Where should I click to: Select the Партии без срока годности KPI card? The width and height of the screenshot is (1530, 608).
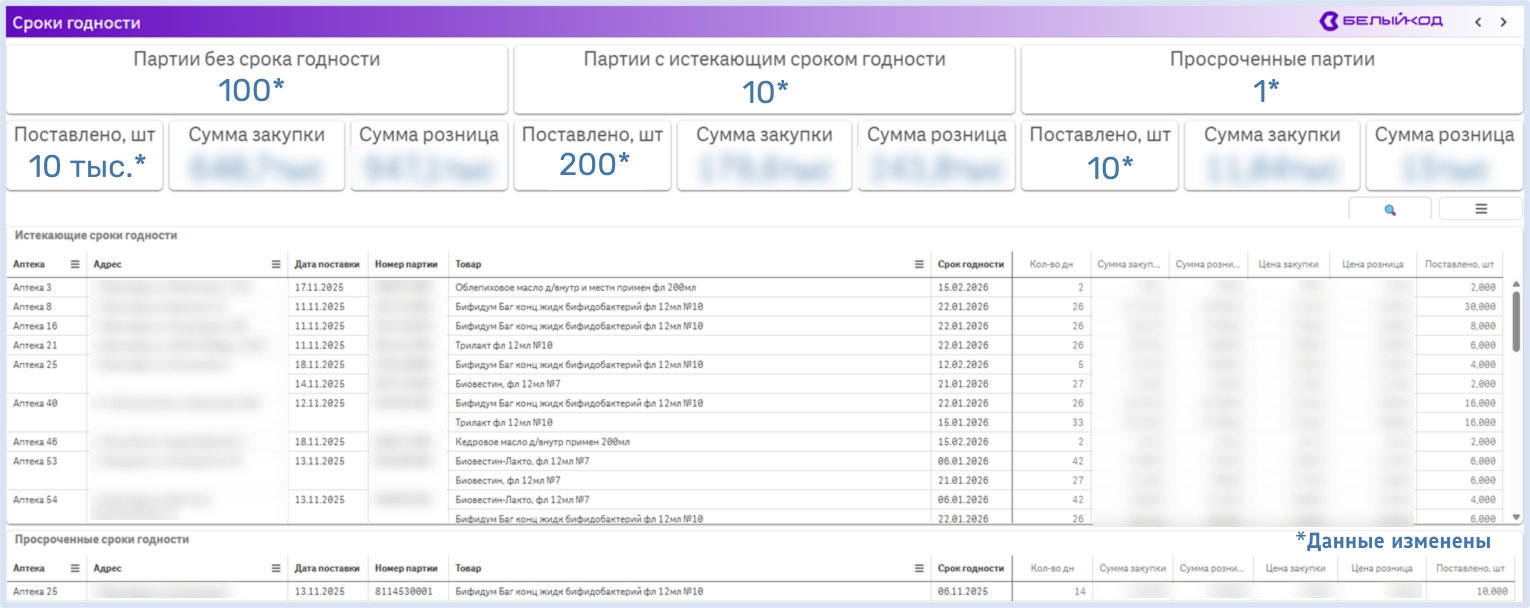point(257,78)
